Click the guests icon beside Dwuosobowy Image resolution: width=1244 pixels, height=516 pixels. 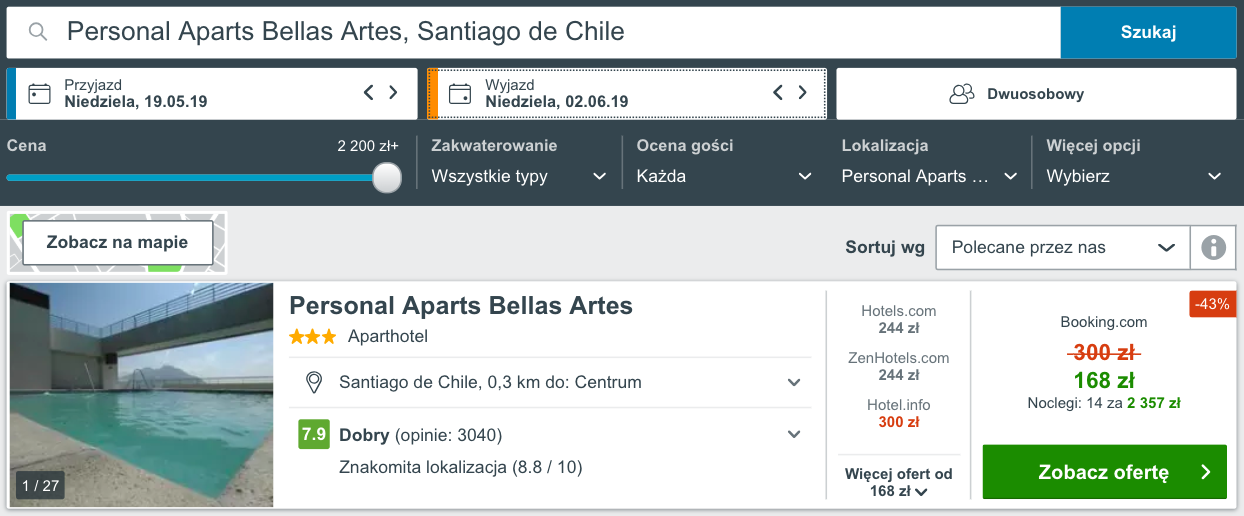pyautogui.click(x=961, y=94)
